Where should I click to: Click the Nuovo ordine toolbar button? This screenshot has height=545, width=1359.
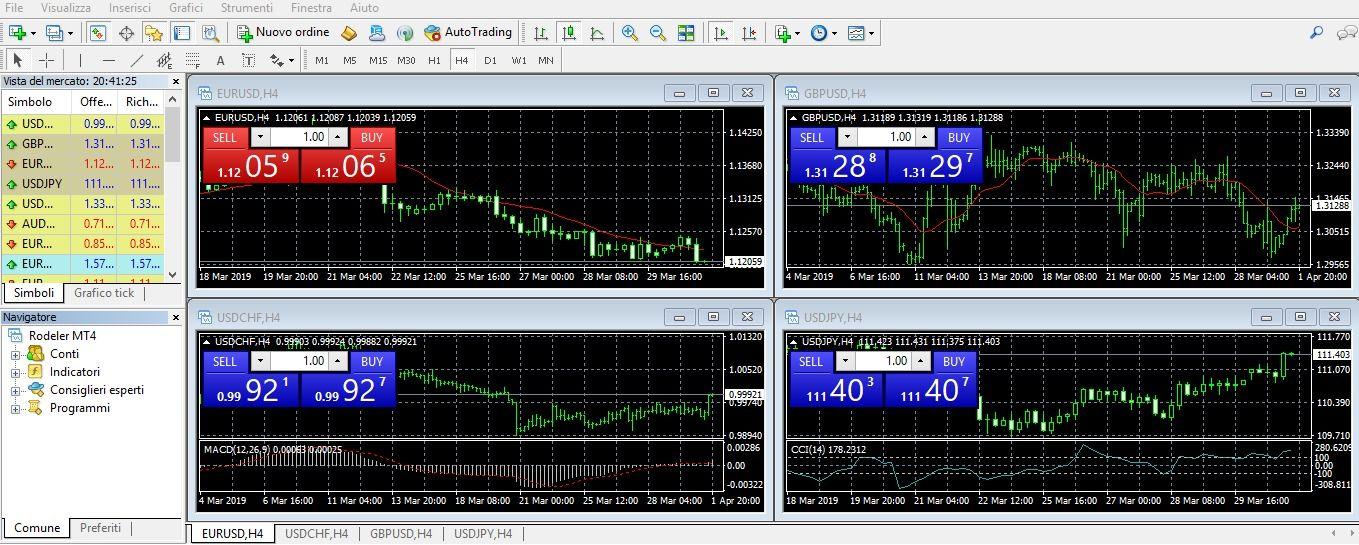coord(283,33)
